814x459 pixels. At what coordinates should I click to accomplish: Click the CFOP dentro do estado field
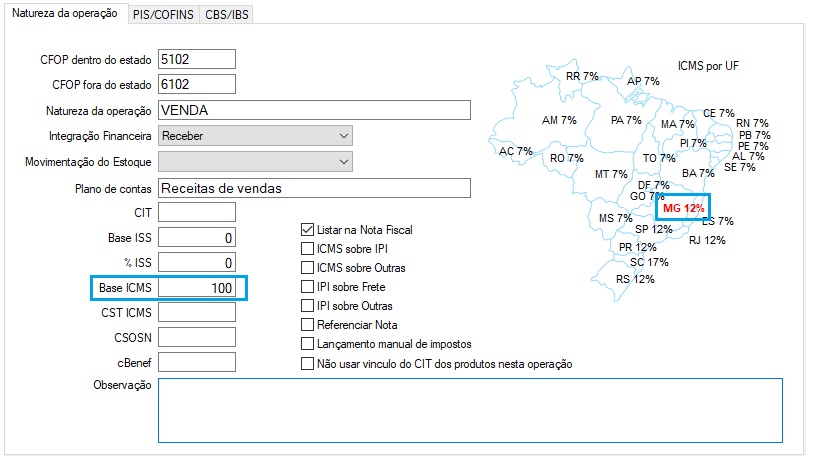[x=196, y=59]
